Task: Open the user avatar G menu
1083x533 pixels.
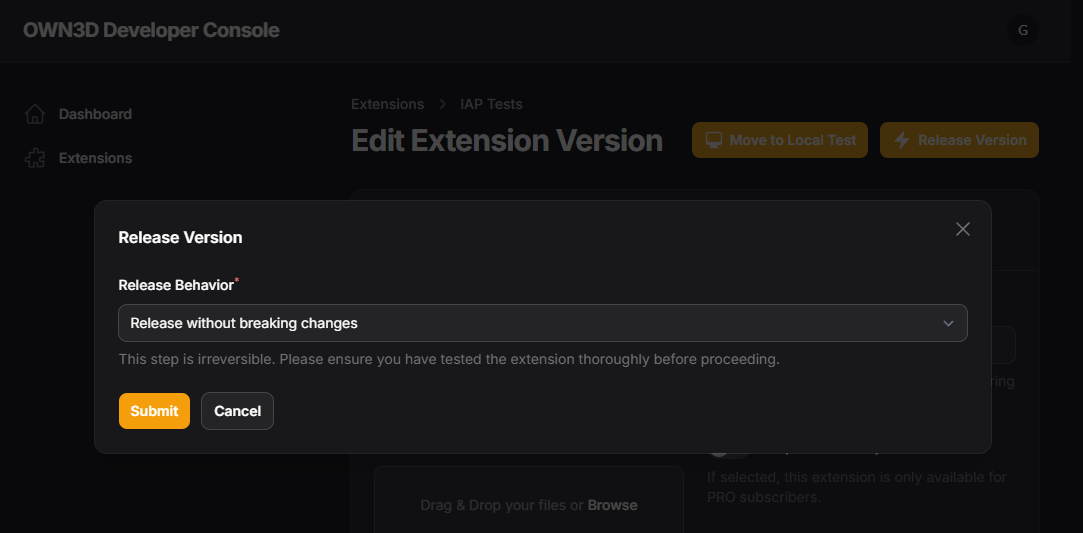Action: tap(1023, 30)
